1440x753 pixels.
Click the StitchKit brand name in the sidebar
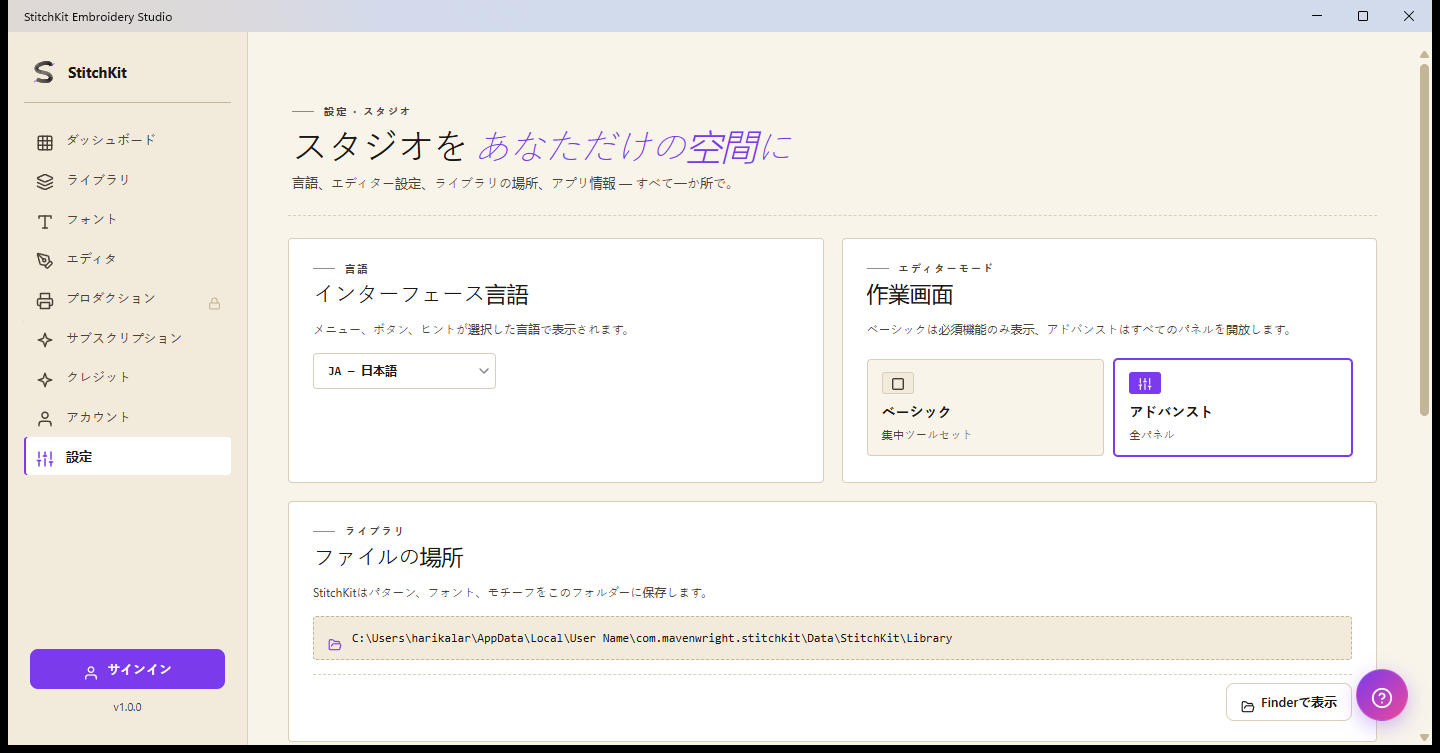[x=97, y=72]
